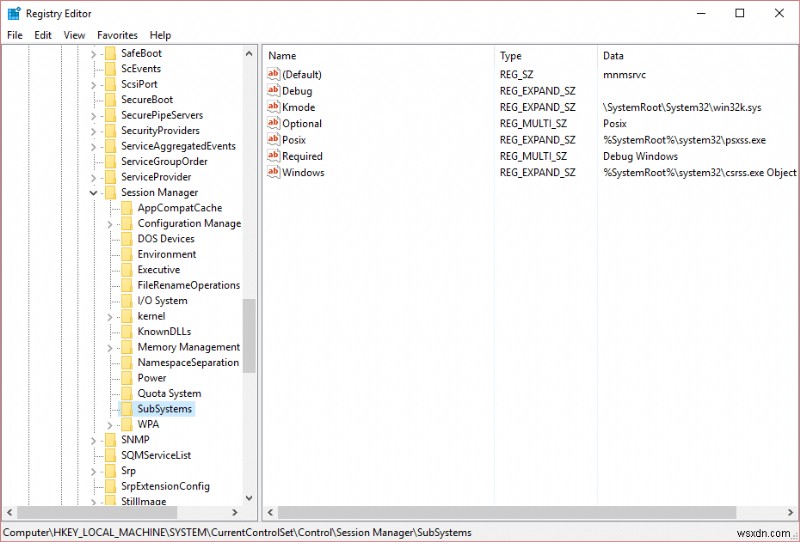Click the values pane horizontal scroll right arrow

790,512
